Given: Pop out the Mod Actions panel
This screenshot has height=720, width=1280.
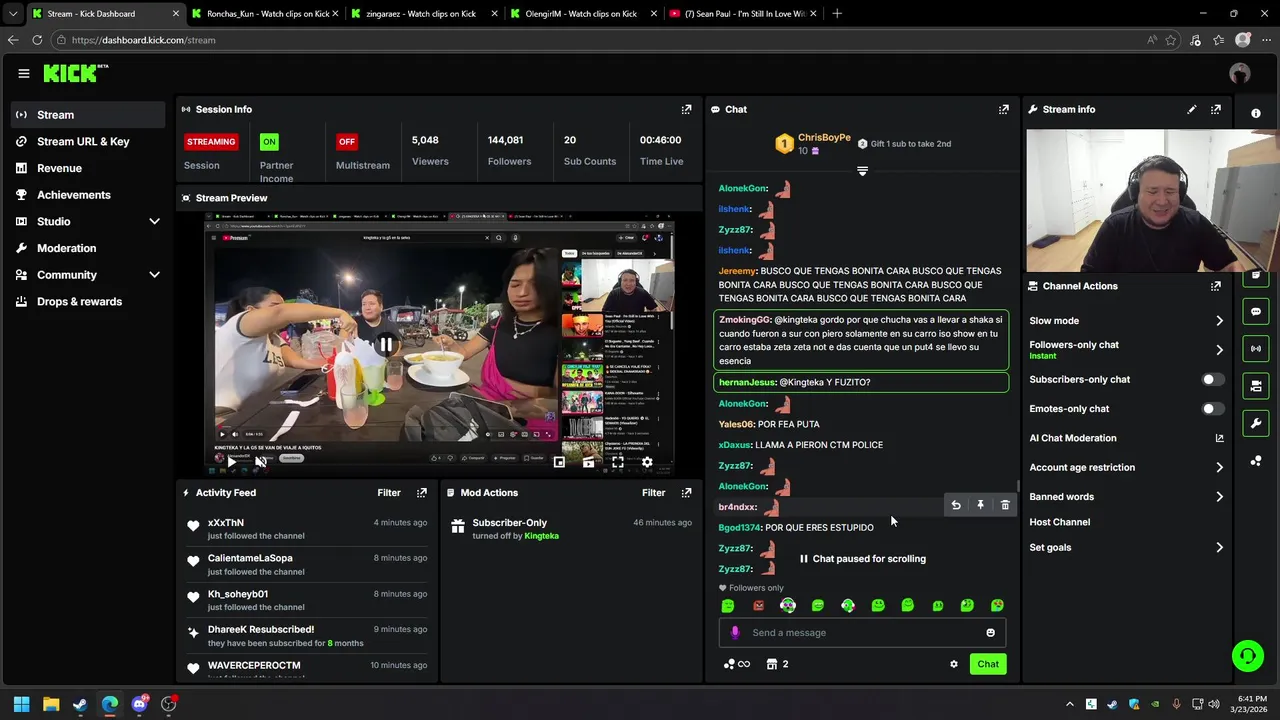Looking at the screenshot, I should click(x=686, y=493).
